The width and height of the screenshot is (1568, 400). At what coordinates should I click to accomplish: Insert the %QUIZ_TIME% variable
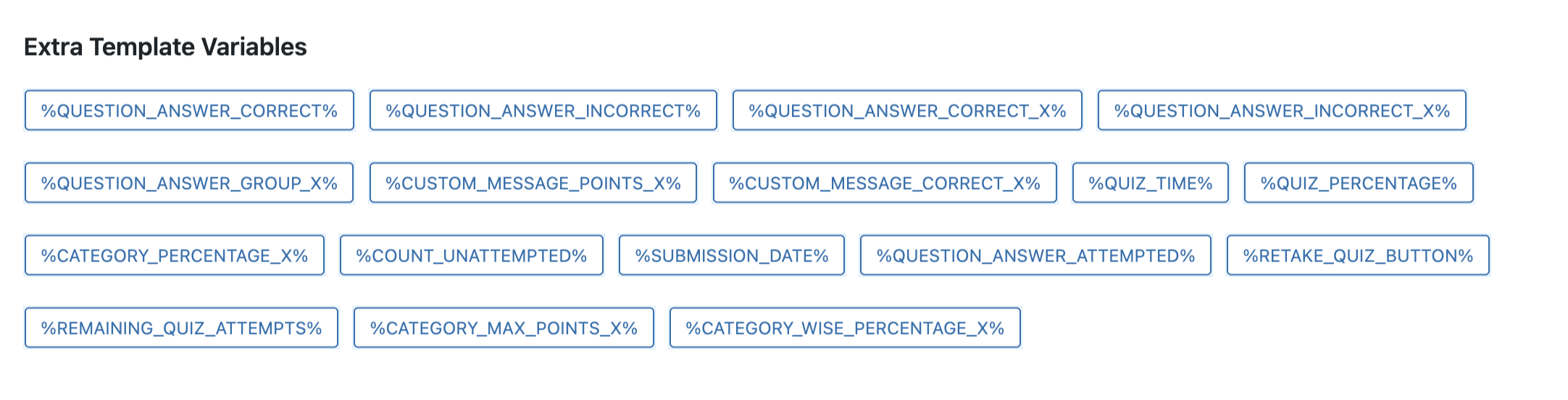(x=1150, y=183)
